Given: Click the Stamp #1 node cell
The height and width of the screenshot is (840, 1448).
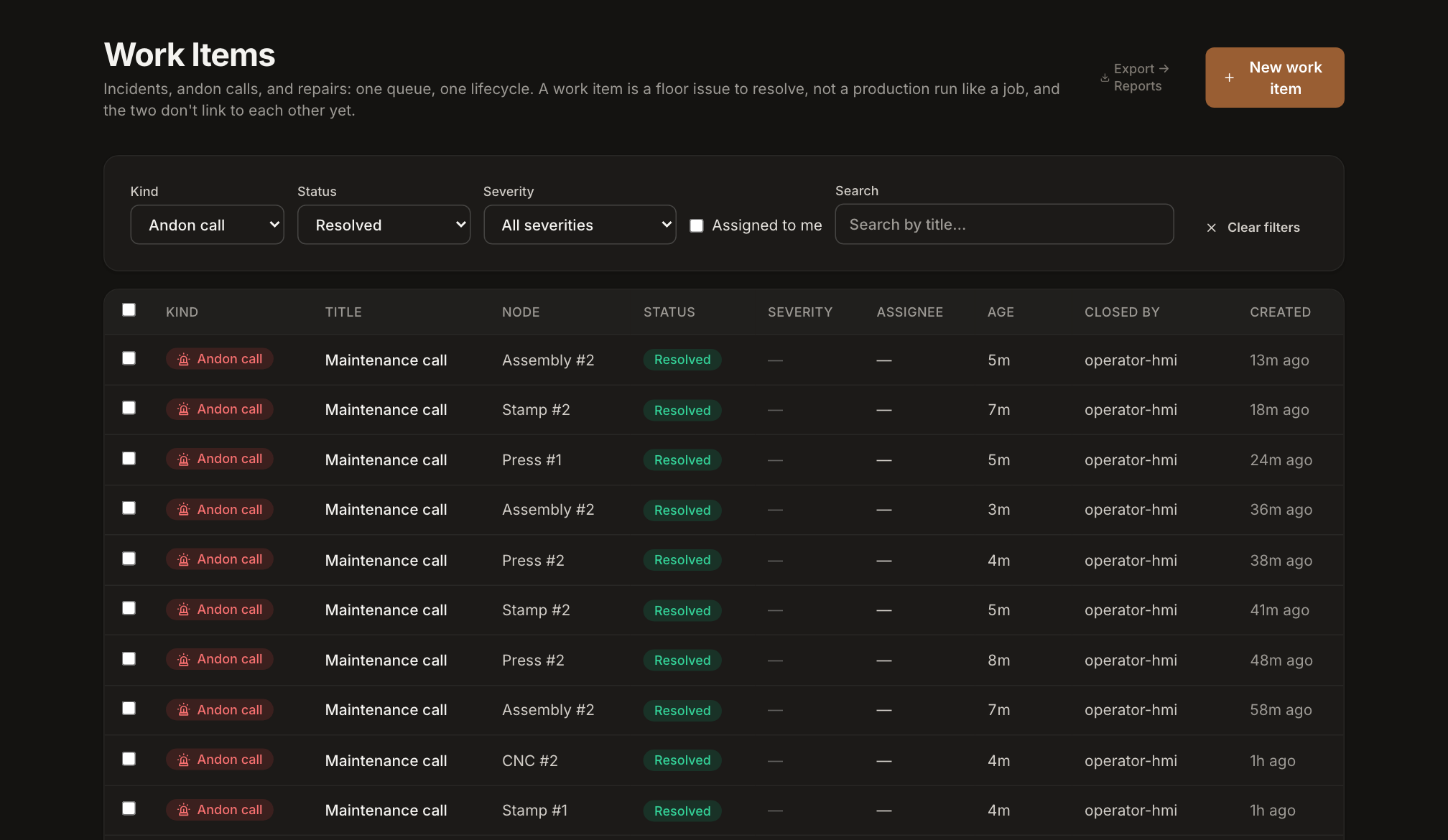Looking at the screenshot, I should (534, 810).
